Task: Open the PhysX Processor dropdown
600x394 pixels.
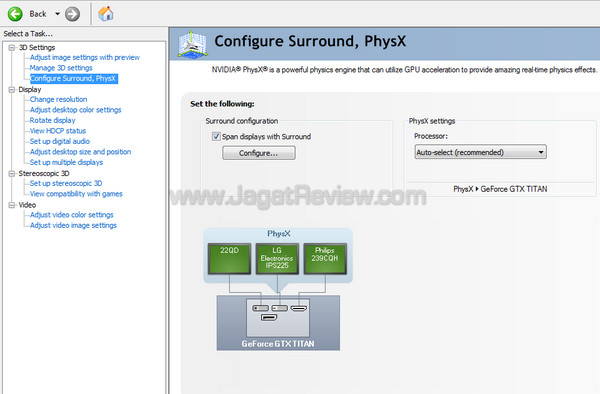Action: click(x=481, y=152)
